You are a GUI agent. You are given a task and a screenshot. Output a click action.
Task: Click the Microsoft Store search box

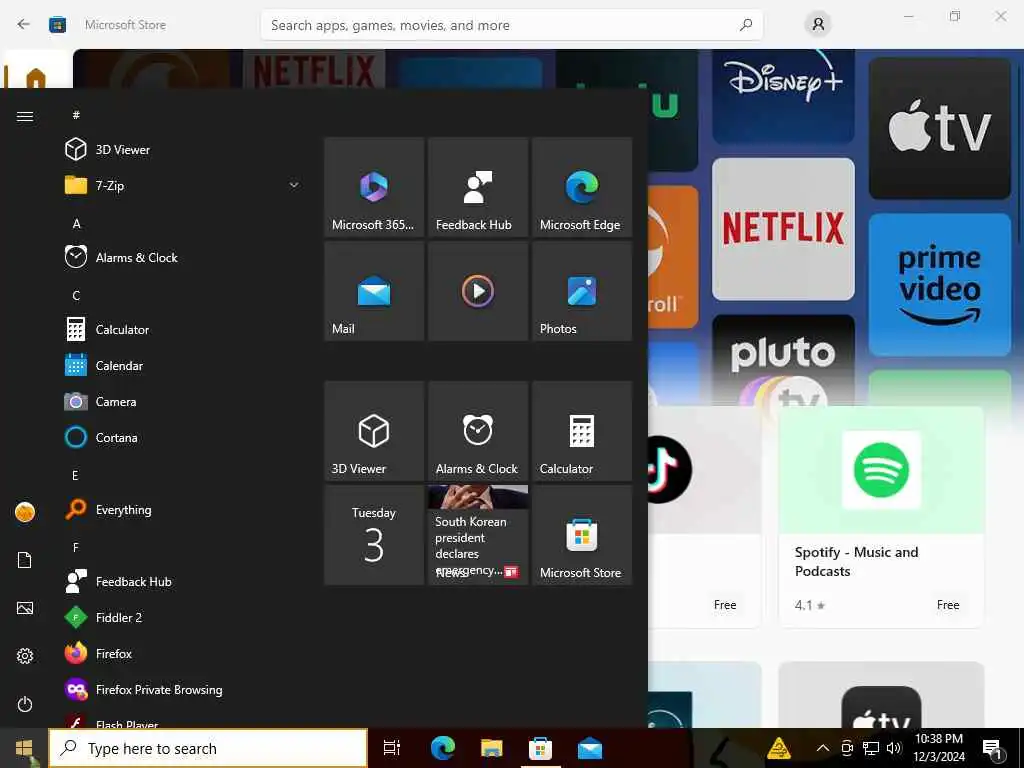tap(511, 25)
